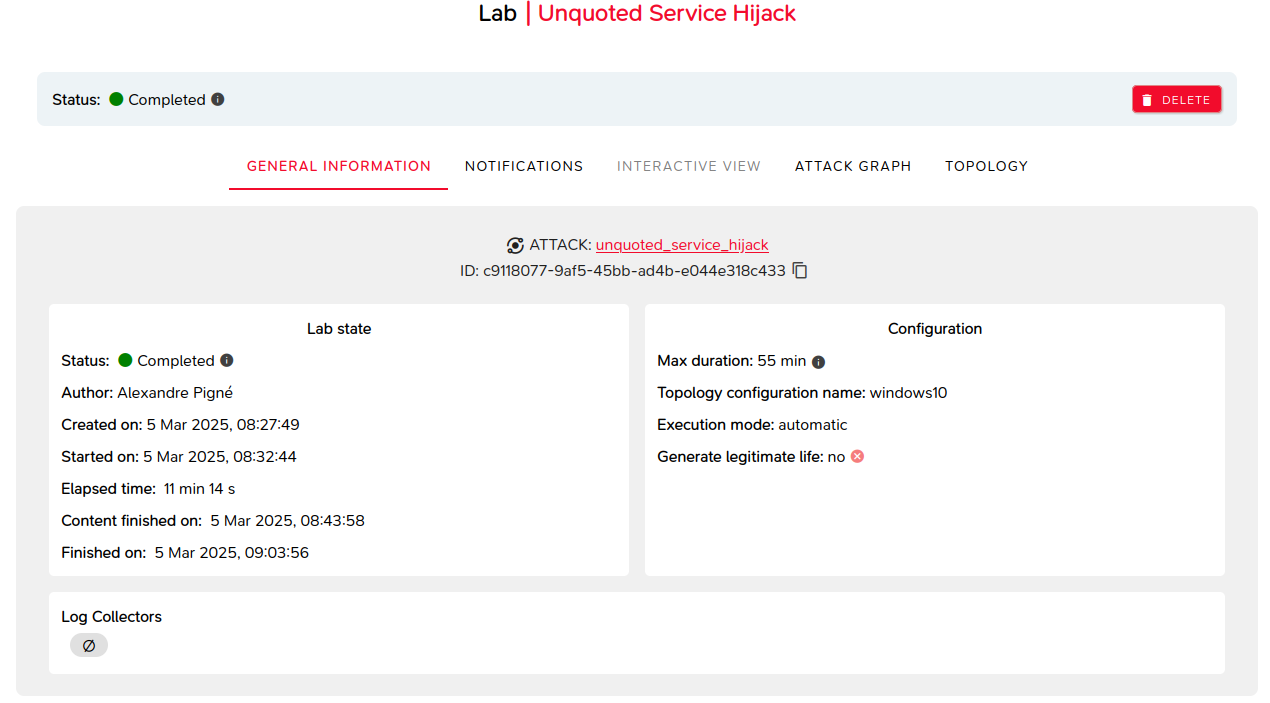The image size is (1270, 703).
Task: Copy the lab ID with the copy icon
Action: (800, 271)
